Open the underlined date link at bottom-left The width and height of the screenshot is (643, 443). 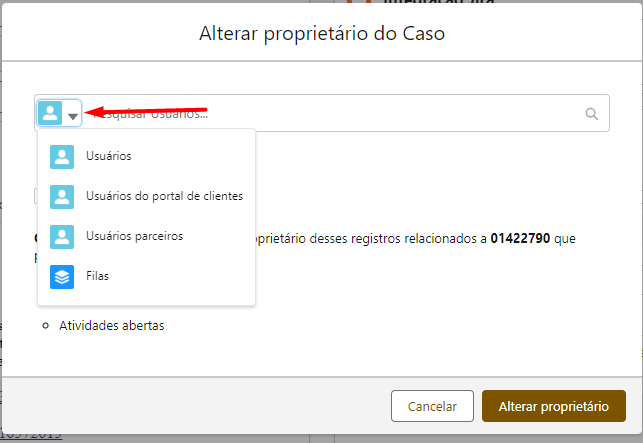click(x=31, y=435)
